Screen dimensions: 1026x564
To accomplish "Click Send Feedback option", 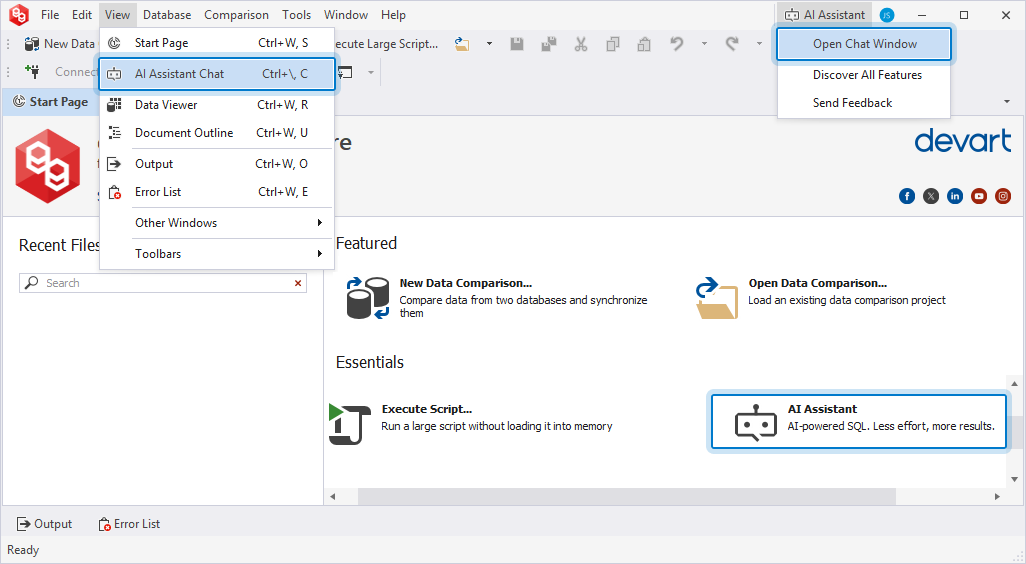I will (x=864, y=103).
